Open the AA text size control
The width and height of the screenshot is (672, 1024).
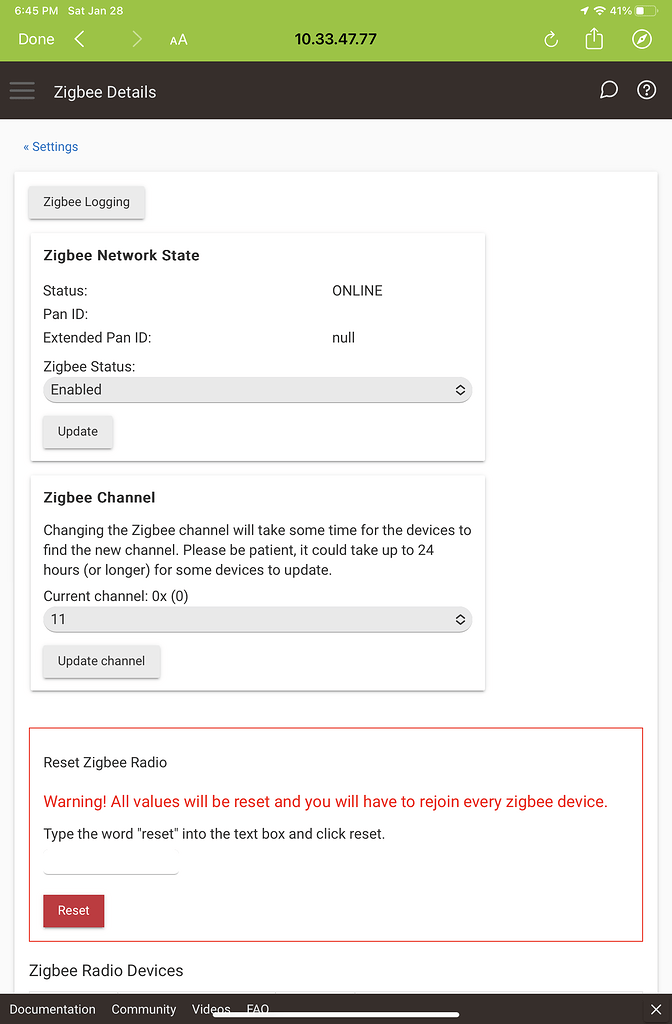tap(178, 40)
